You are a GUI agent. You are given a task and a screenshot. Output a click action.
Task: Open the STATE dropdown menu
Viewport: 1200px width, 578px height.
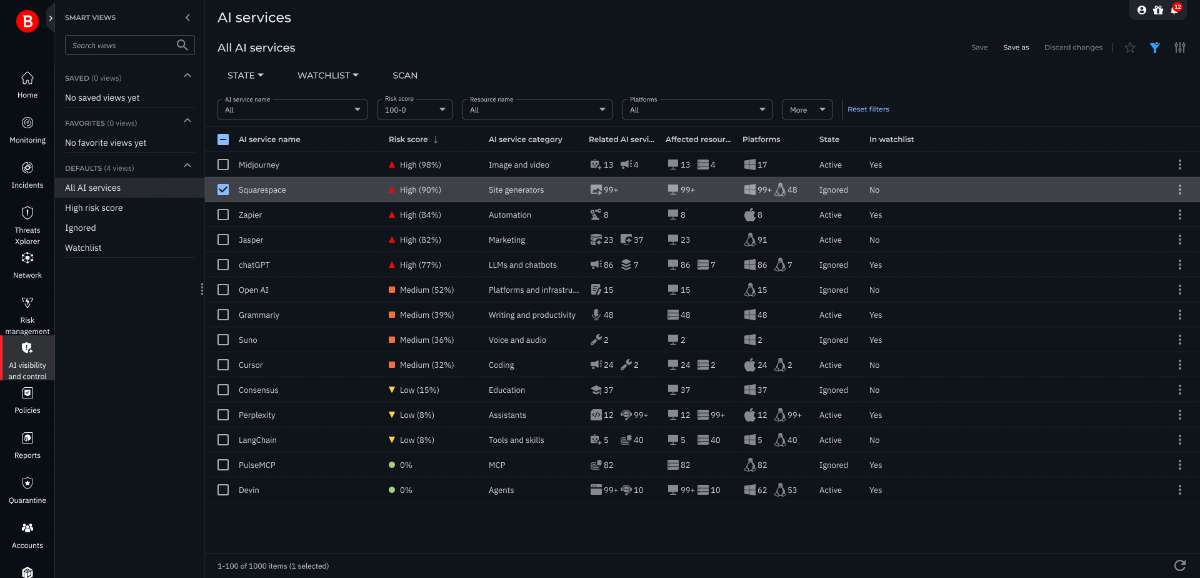(245, 75)
